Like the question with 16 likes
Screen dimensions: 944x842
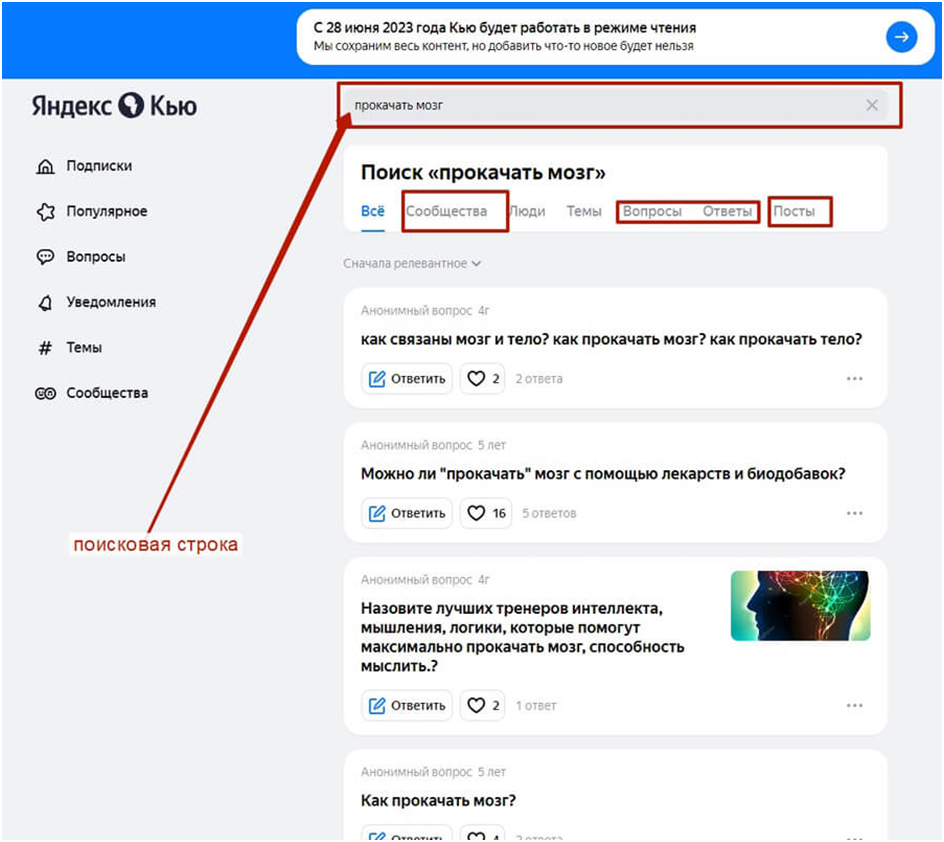(x=487, y=513)
